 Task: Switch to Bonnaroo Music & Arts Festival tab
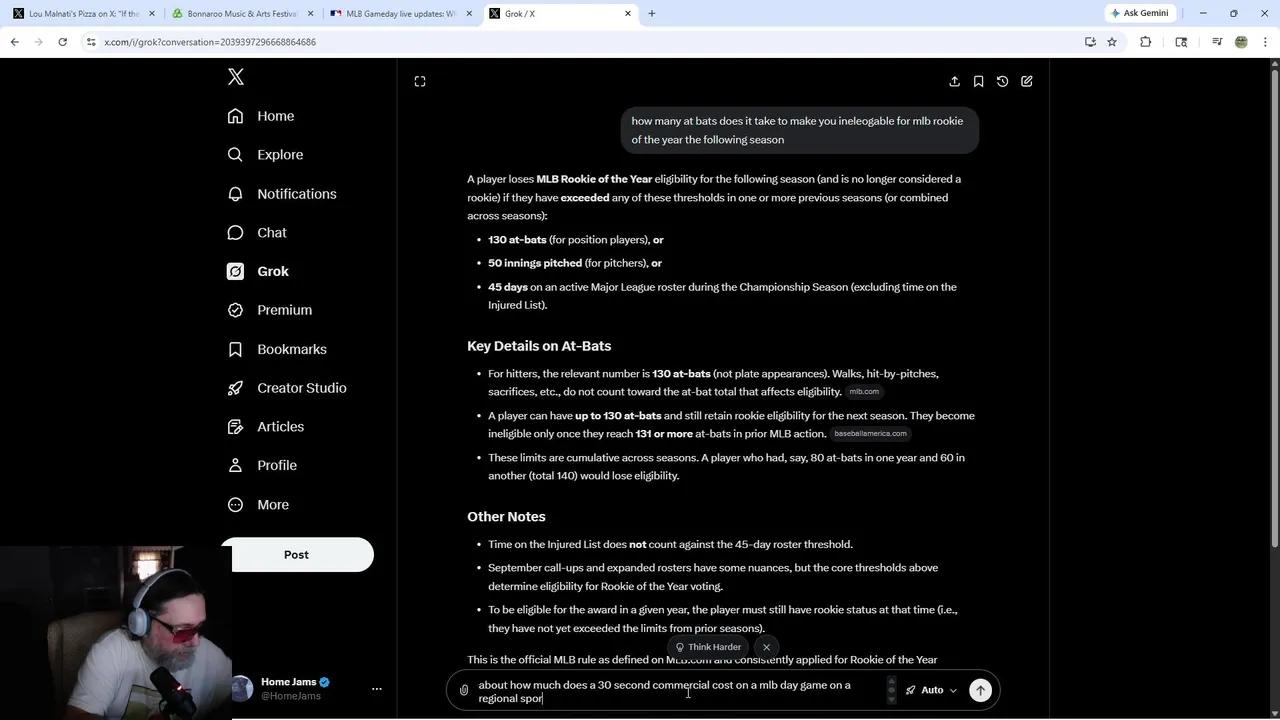[x=243, y=14]
